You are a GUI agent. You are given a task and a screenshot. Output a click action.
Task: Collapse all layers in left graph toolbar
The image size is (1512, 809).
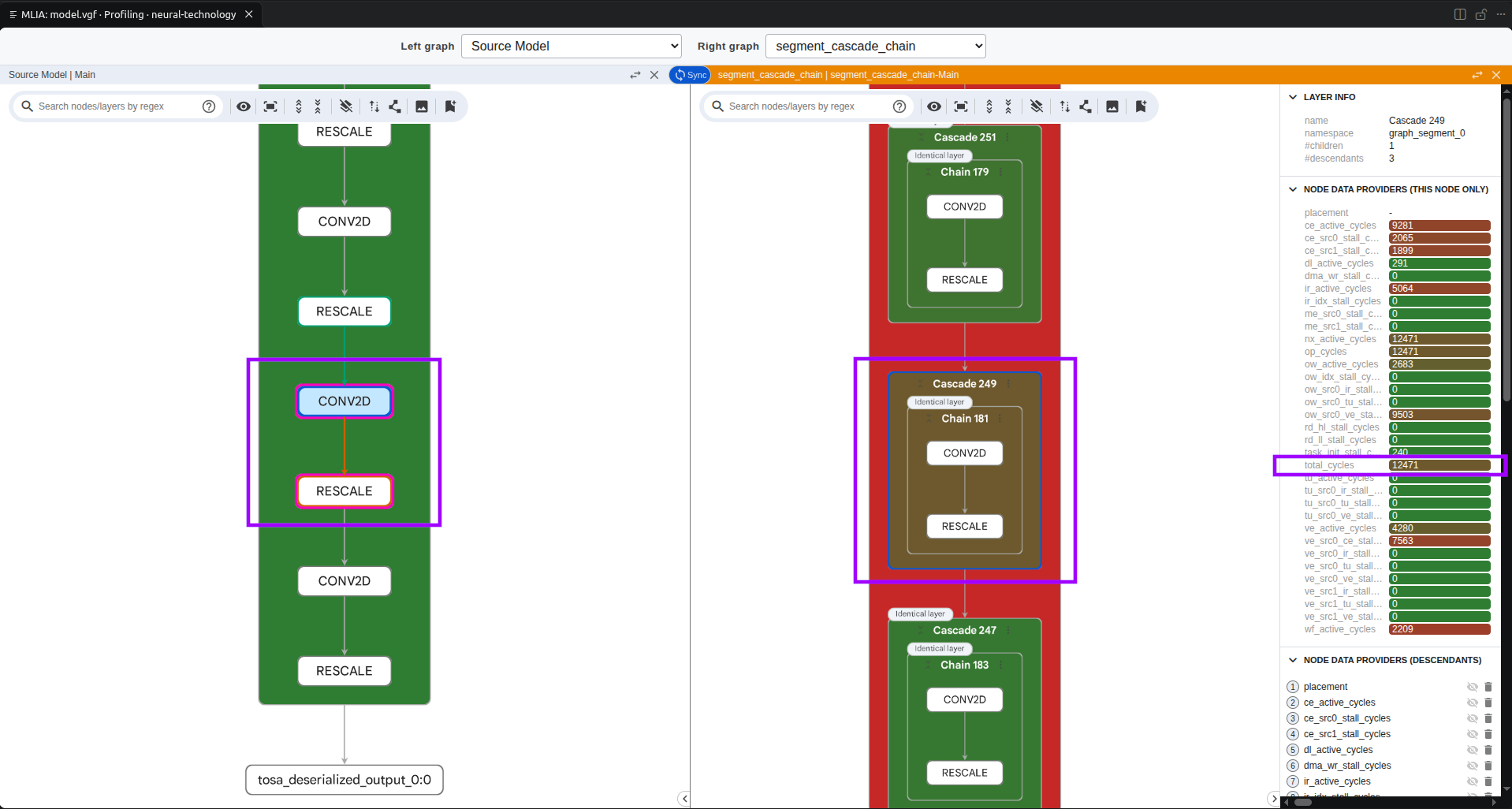[318, 106]
